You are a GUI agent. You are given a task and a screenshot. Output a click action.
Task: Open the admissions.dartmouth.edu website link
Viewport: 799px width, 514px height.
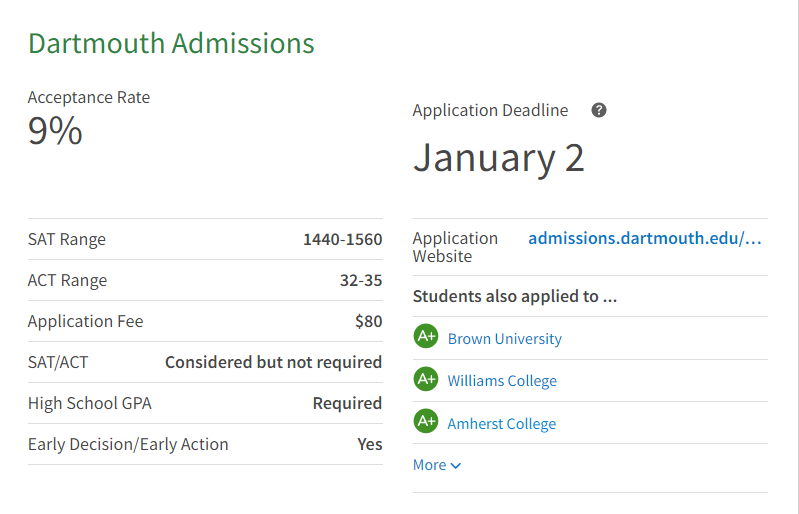click(x=645, y=238)
